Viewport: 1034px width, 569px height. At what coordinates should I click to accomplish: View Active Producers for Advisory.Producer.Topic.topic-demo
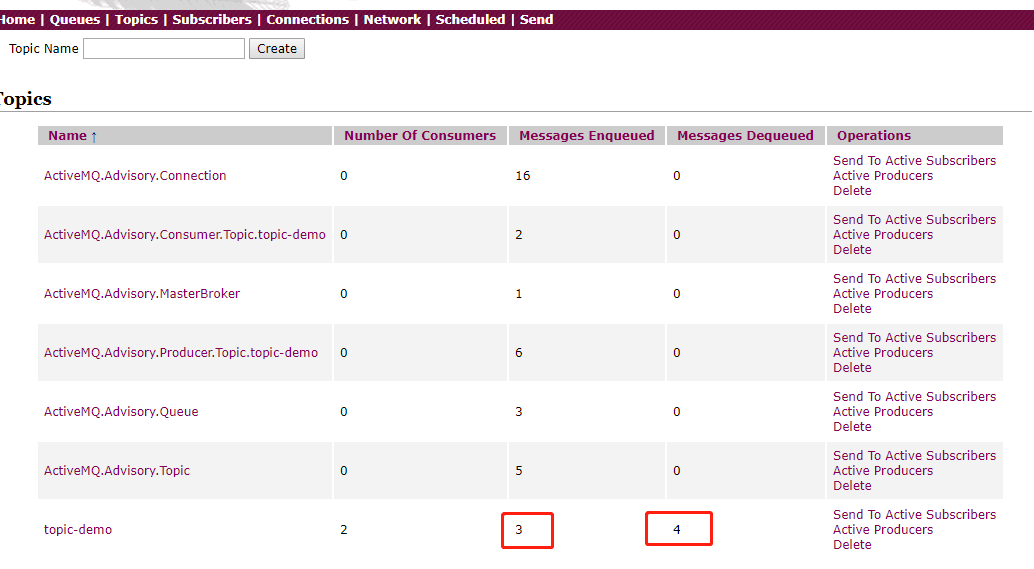click(882, 353)
